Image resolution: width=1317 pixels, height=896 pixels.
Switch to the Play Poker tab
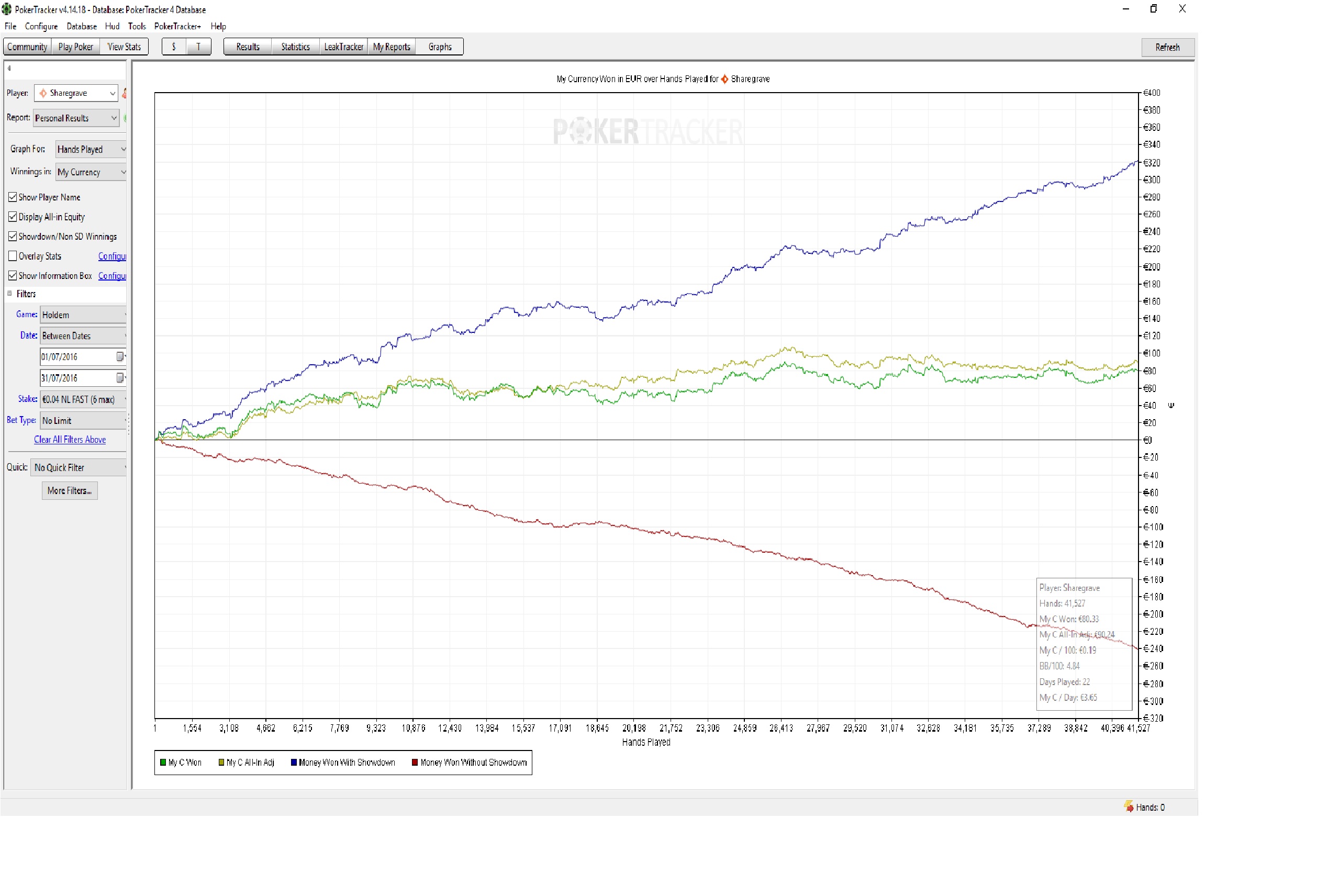coord(75,47)
